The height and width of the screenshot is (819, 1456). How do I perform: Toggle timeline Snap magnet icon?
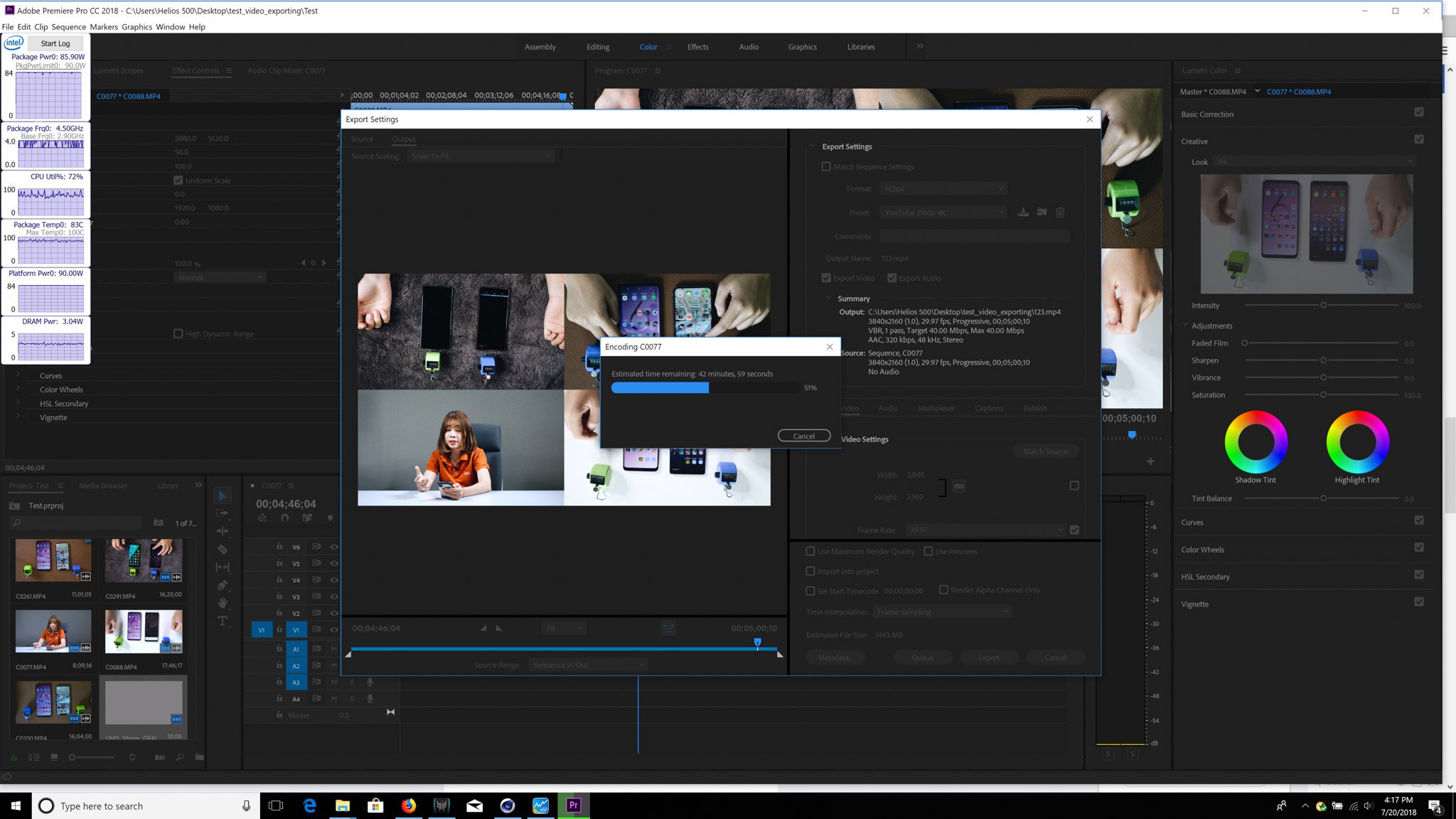click(285, 518)
